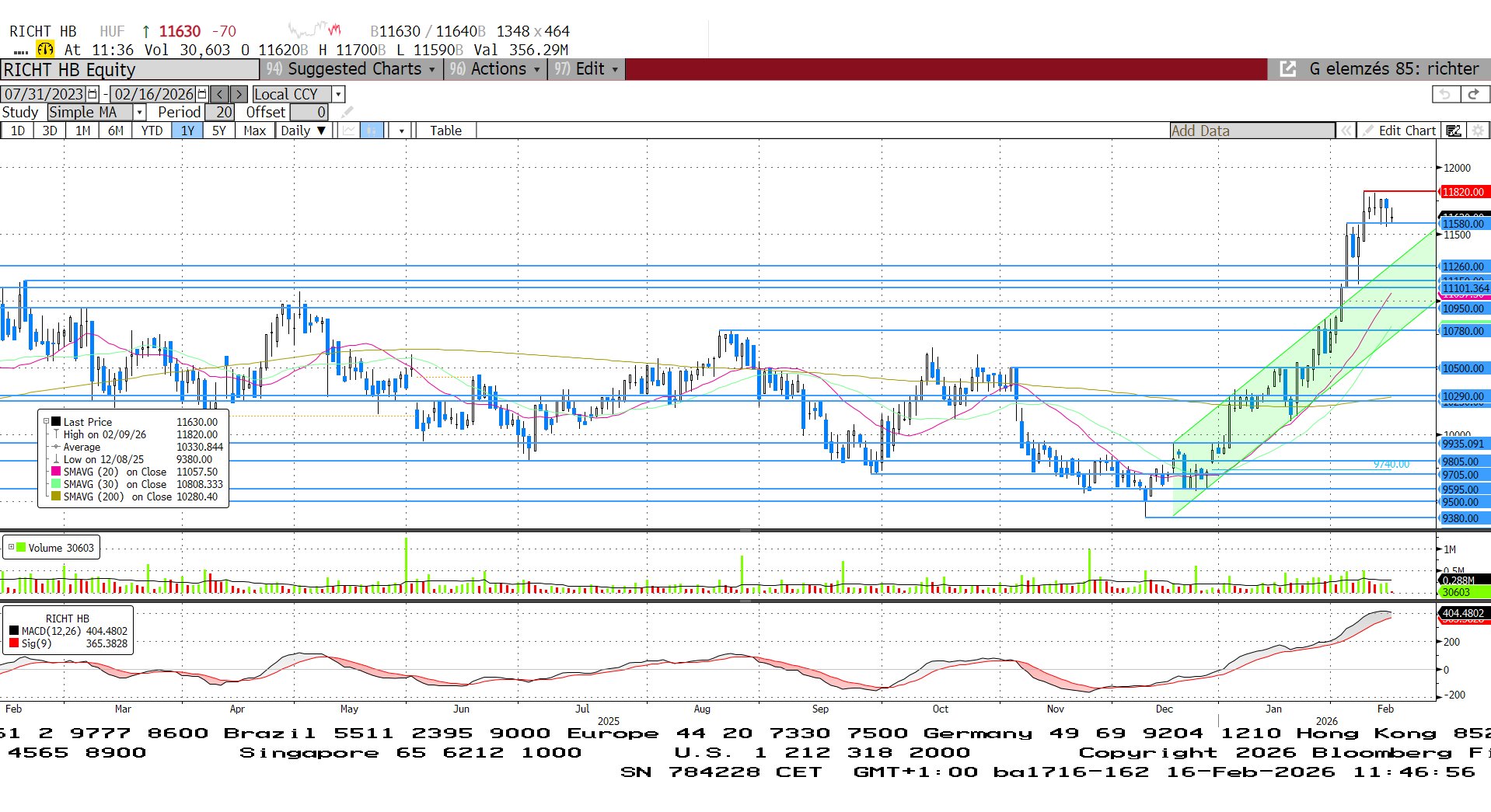The width and height of the screenshot is (1491, 812).
Task: Open the Suggested Charts menu
Action: tap(351, 69)
